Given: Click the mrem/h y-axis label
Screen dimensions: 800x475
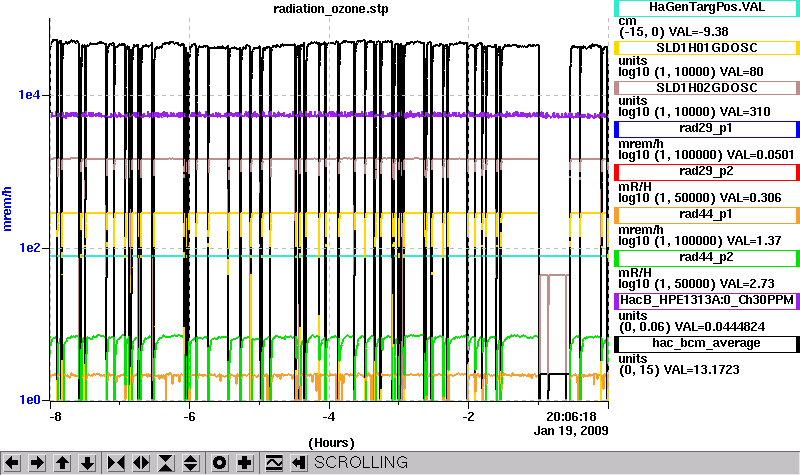Looking at the screenshot, I should pos(7,209).
